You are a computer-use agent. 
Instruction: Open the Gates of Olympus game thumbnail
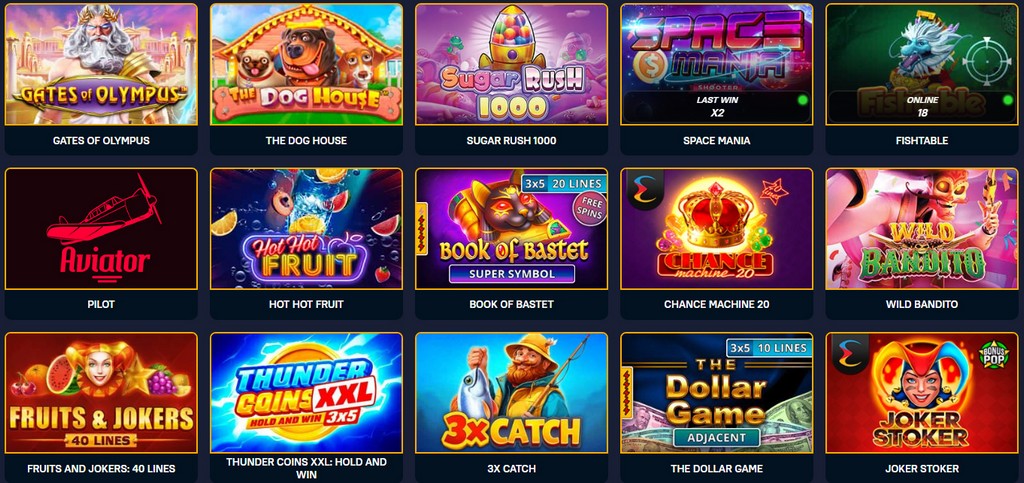(101, 64)
